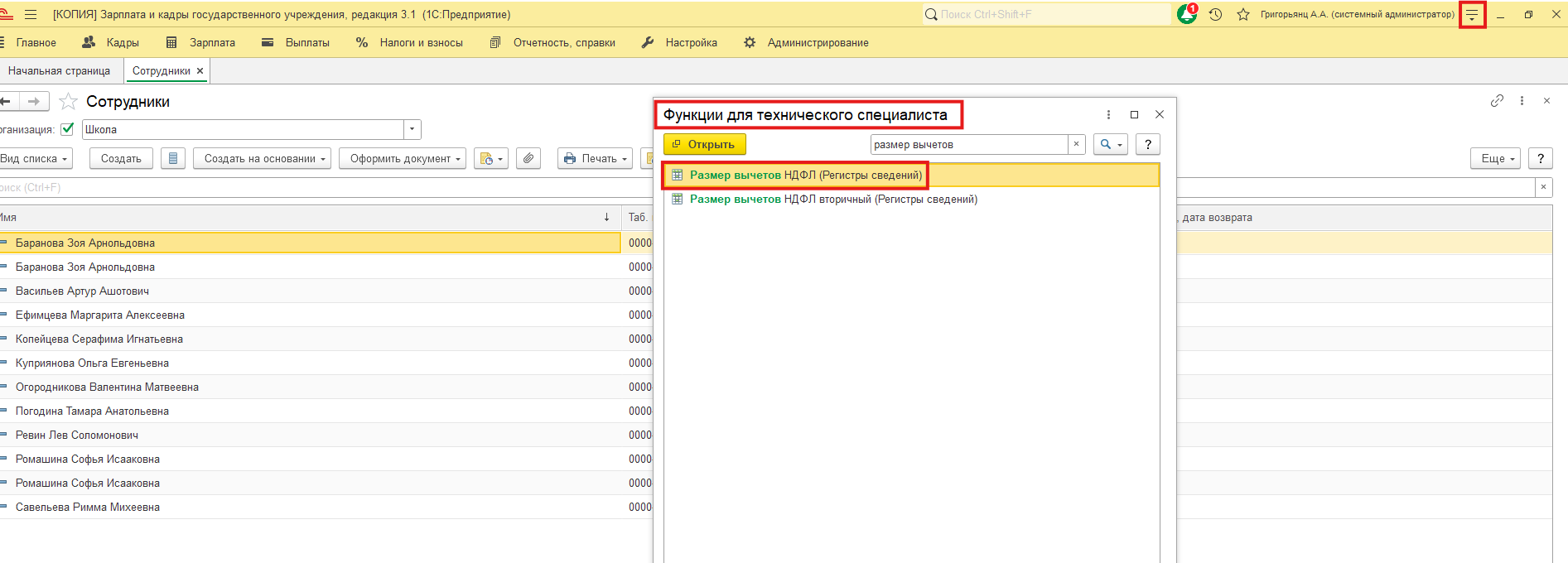
Task: Click the sort arrow in the Имя column
Action: 606,217
